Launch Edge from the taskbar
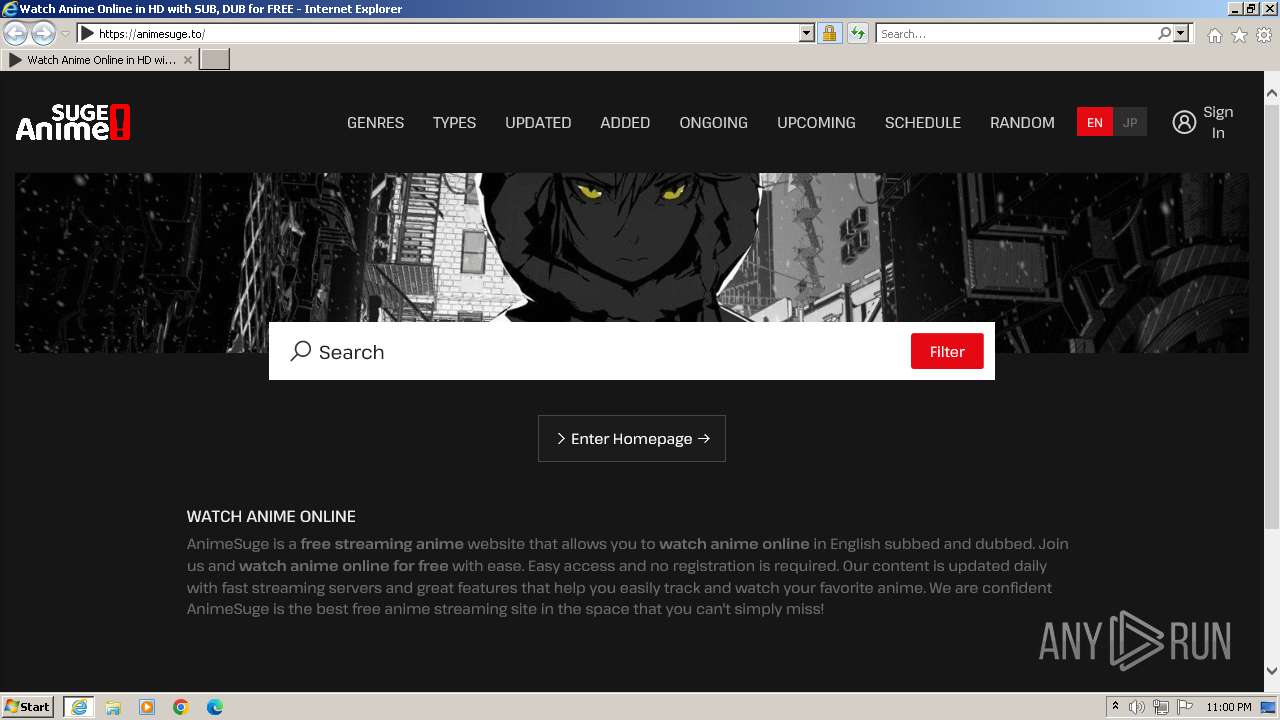 (x=215, y=706)
